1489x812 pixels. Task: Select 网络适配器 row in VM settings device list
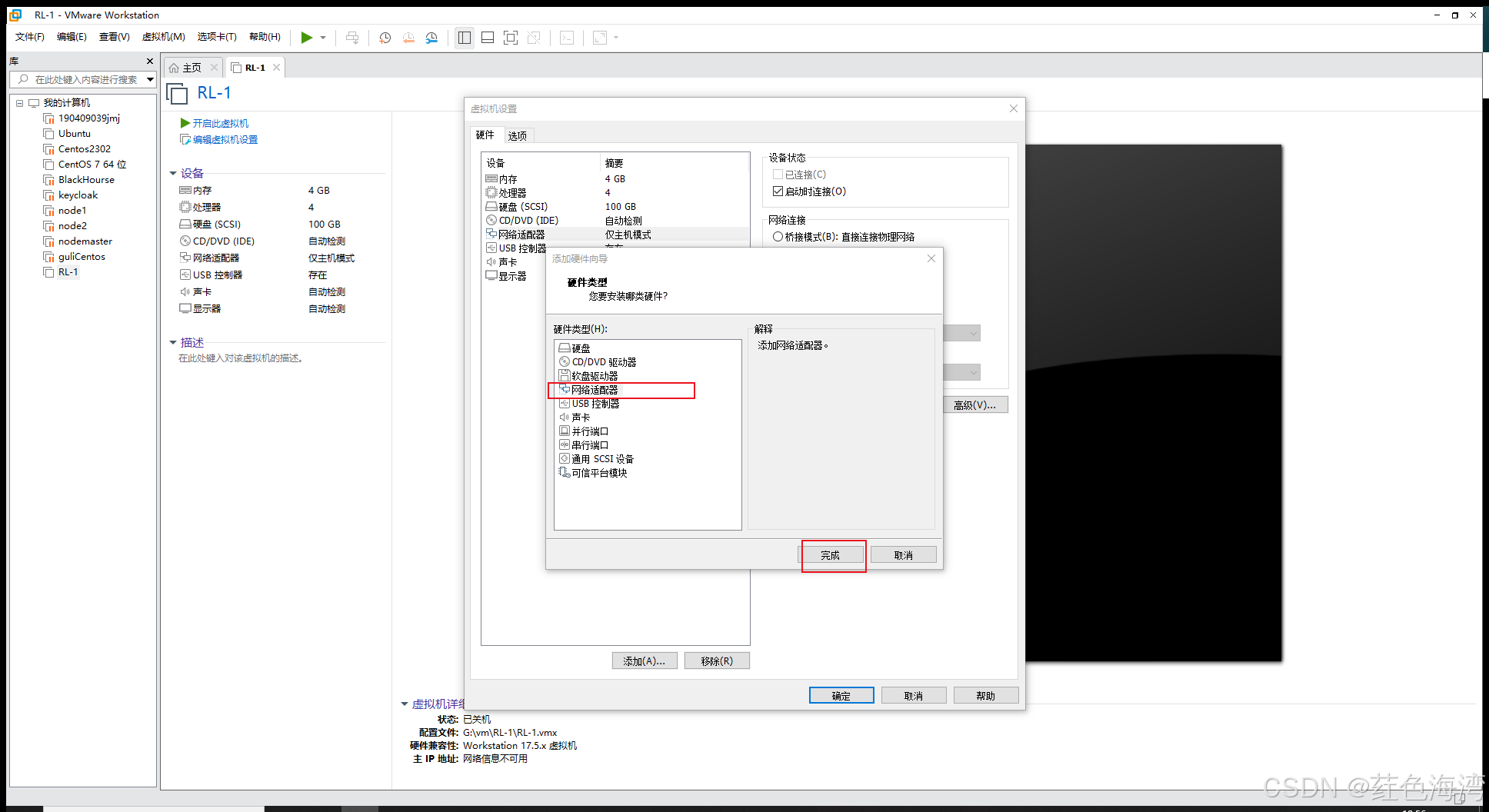pyautogui.click(x=615, y=235)
